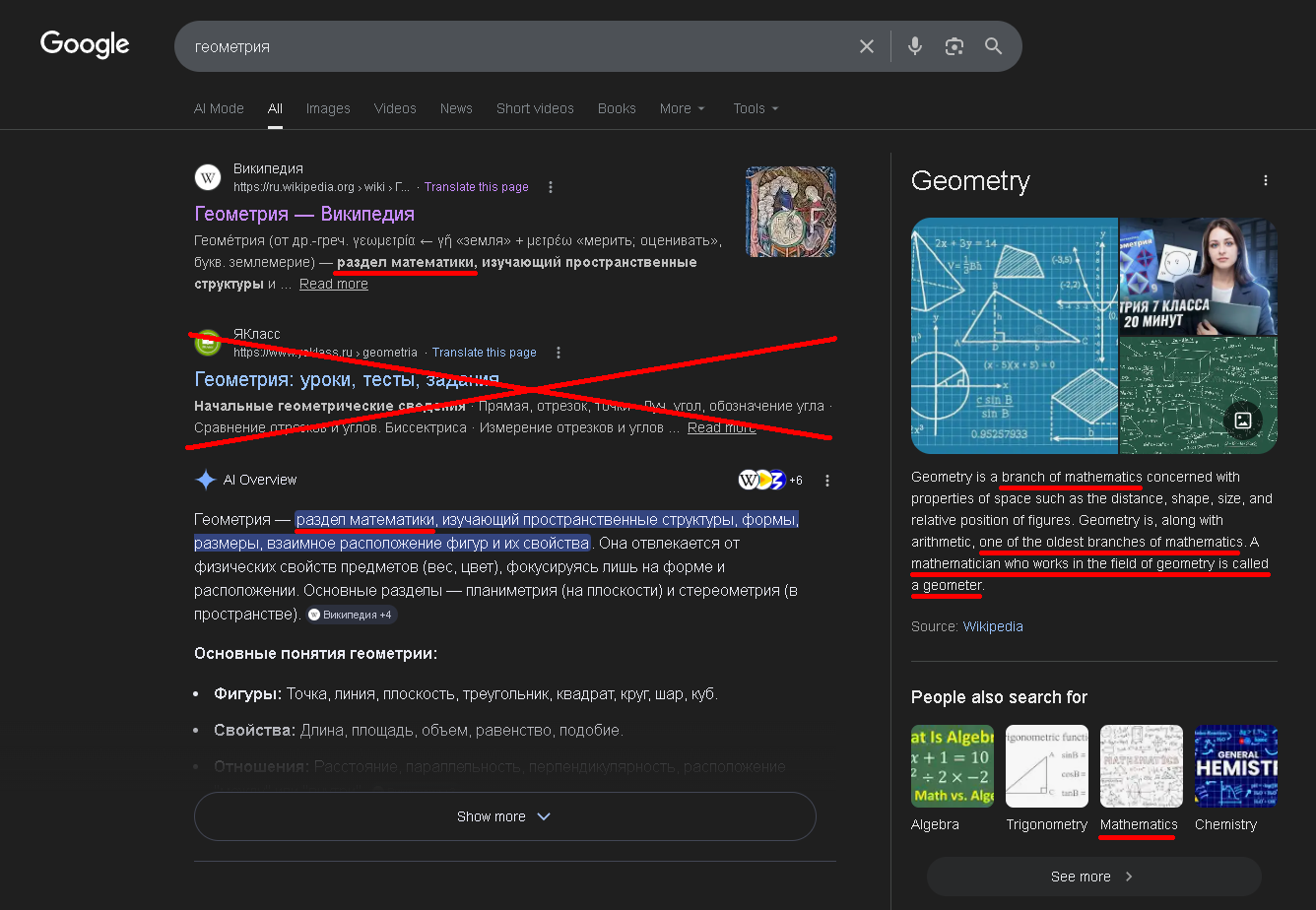The height and width of the screenshot is (910, 1316).
Task: Open the Wikipedia source link in Geometry panel
Action: [993, 626]
